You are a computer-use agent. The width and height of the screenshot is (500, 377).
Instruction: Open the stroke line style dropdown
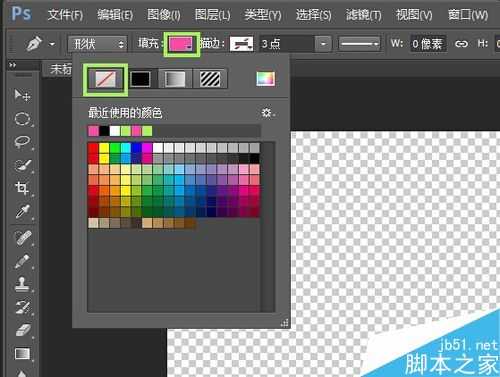359,44
